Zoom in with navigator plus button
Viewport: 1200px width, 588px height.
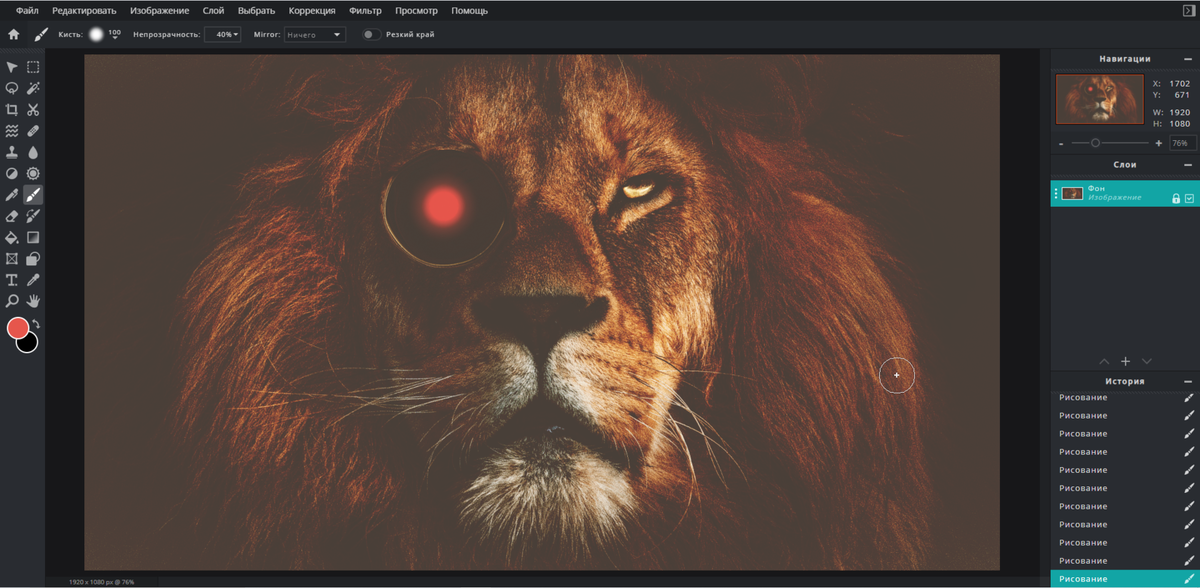point(1158,143)
